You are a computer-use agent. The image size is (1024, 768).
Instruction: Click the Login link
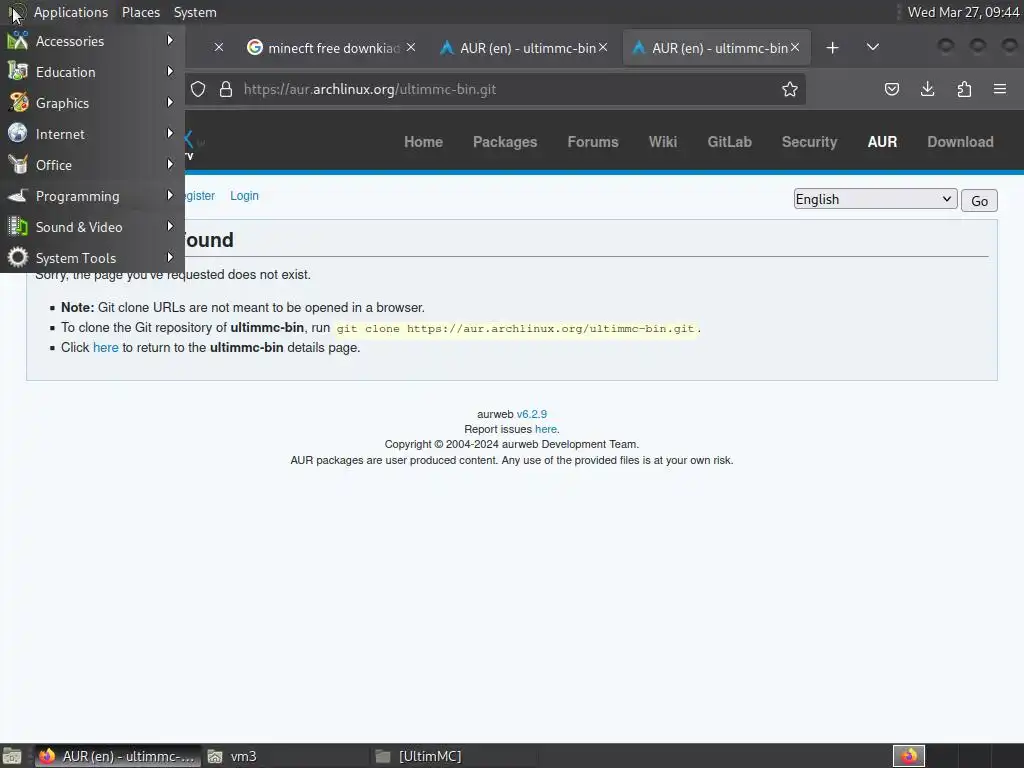[x=244, y=196]
